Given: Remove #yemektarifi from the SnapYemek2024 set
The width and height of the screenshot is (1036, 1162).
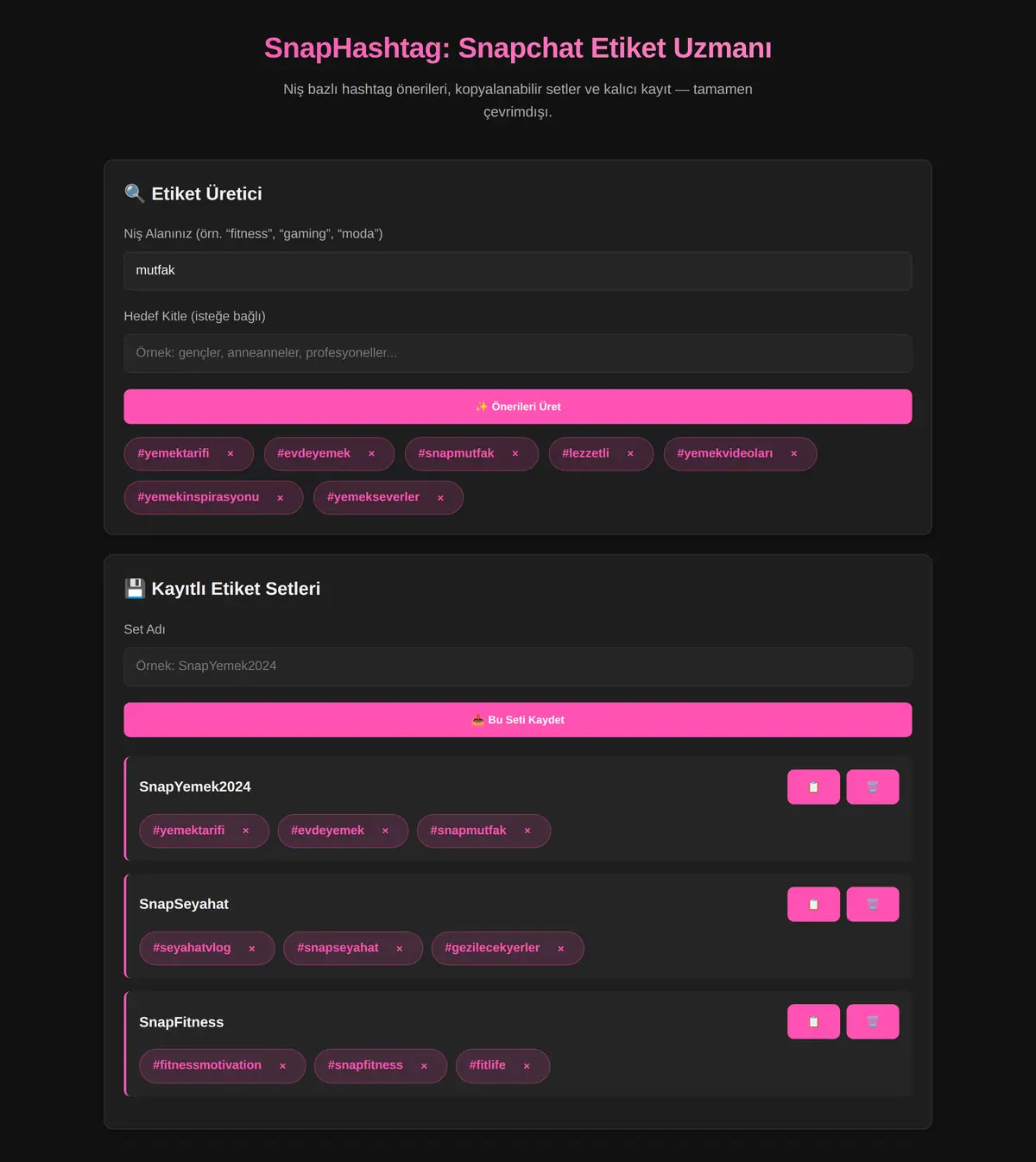Looking at the screenshot, I should point(246,831).
